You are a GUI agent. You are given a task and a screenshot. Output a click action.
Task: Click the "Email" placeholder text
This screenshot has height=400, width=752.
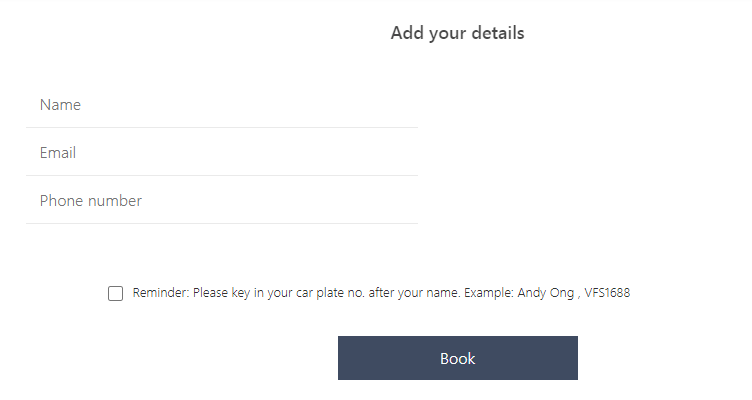point(58,153)
